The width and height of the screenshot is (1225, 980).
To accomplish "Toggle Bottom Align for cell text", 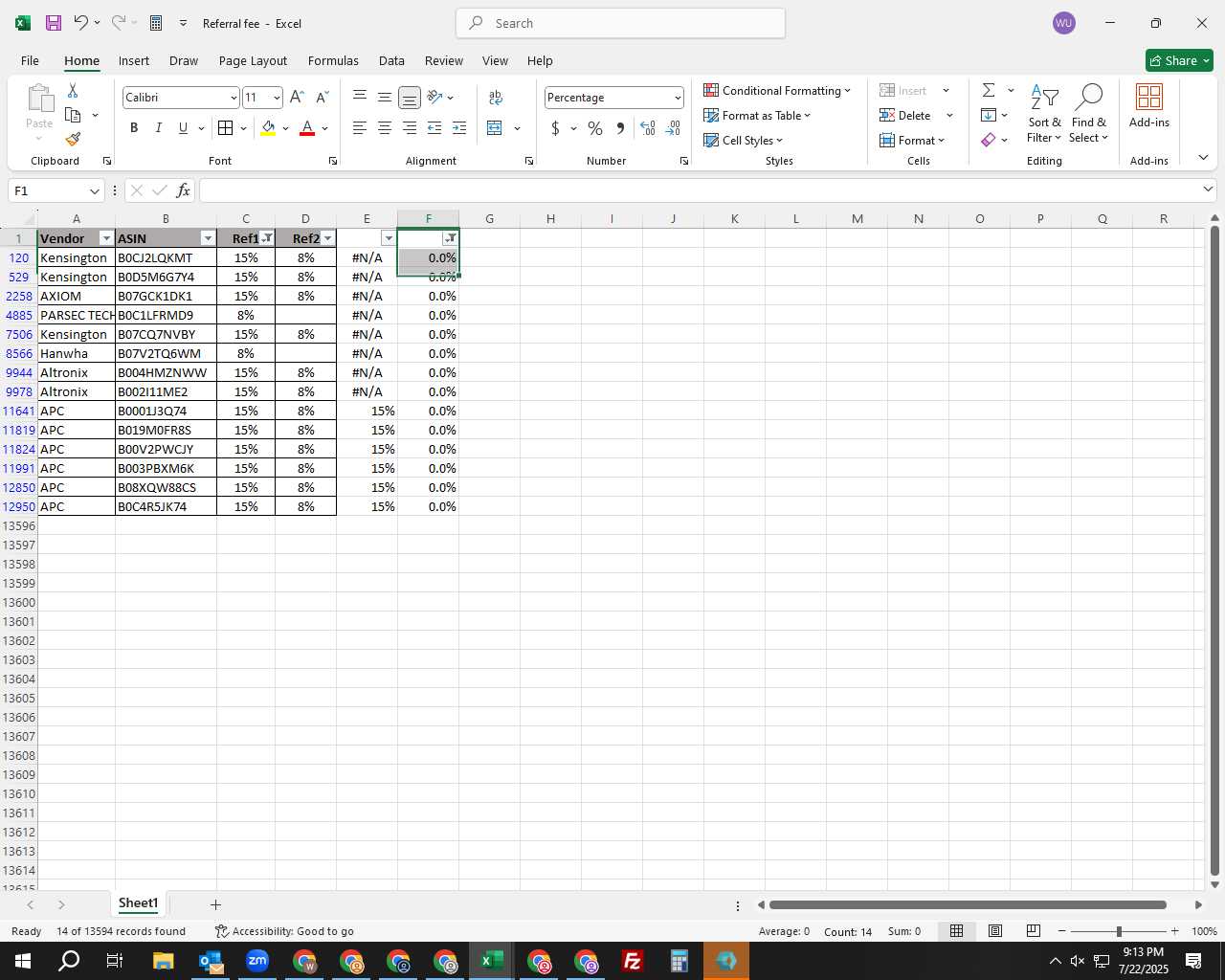I will click(409, 98).
